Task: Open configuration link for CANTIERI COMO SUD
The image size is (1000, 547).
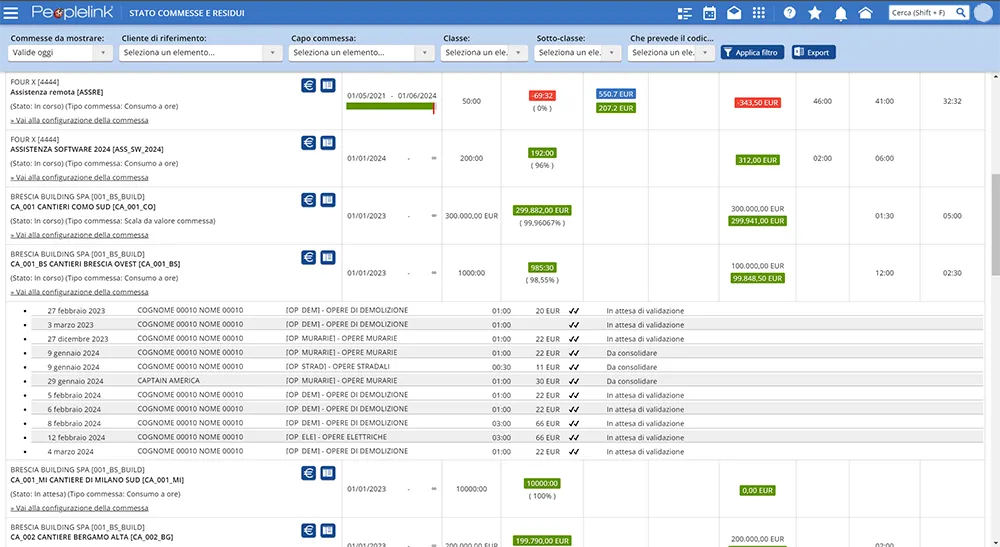Action: point(80,235)
